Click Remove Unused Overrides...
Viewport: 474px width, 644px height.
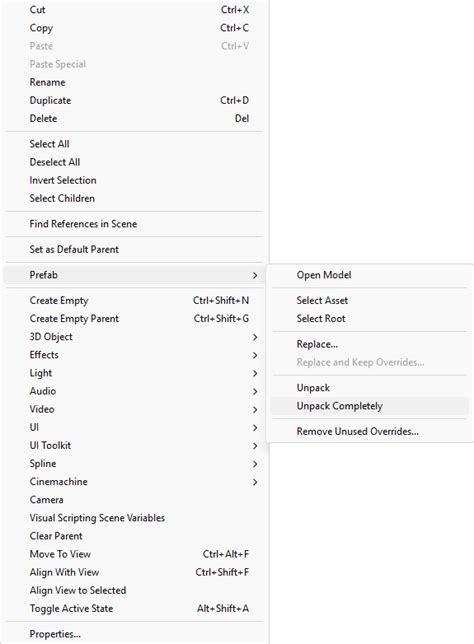click(x=370, y=431)
